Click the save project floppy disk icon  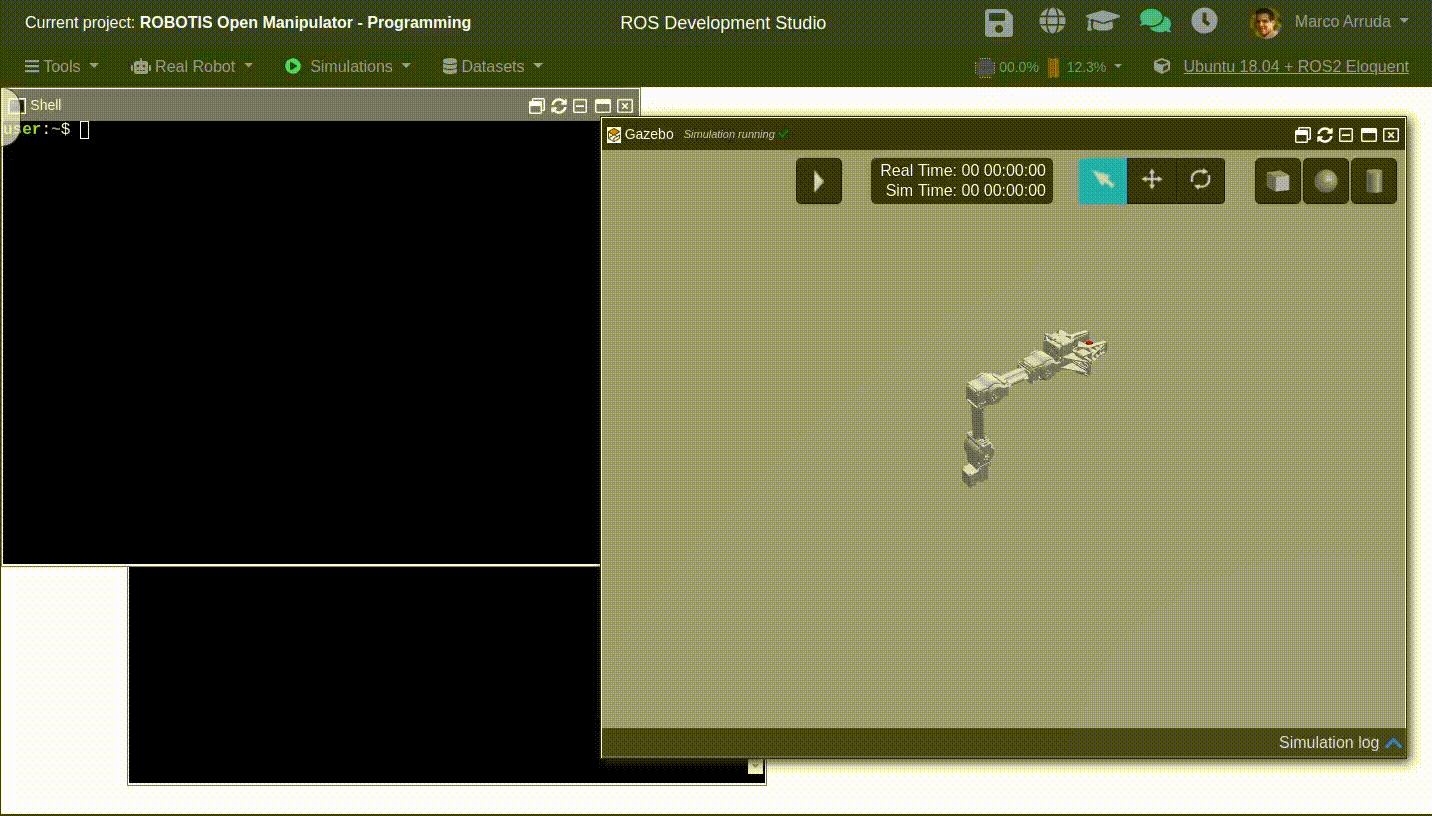(x=998, y=22)
